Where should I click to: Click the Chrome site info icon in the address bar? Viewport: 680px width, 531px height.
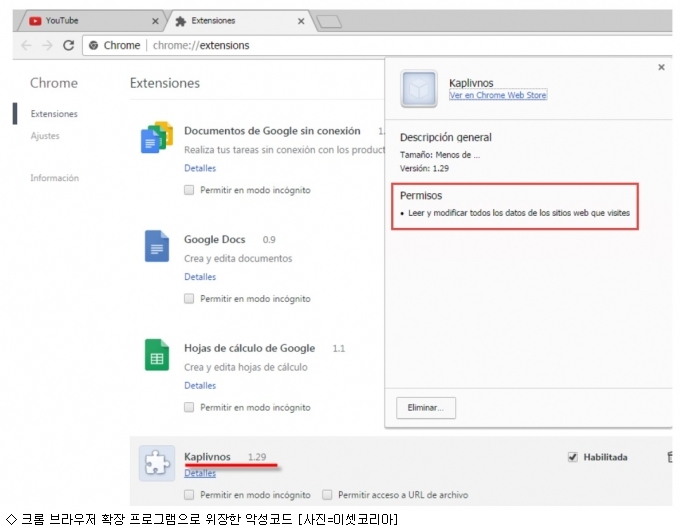pyautogui.click(x=93, y=45)
